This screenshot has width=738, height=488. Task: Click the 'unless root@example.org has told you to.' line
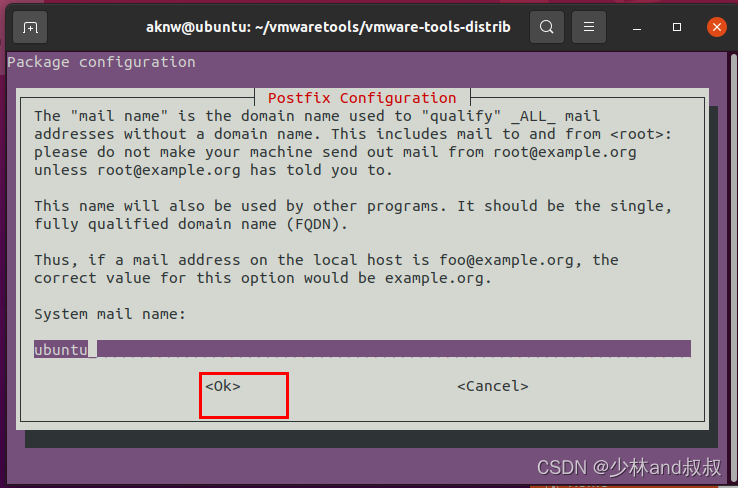tap(213, 170)
